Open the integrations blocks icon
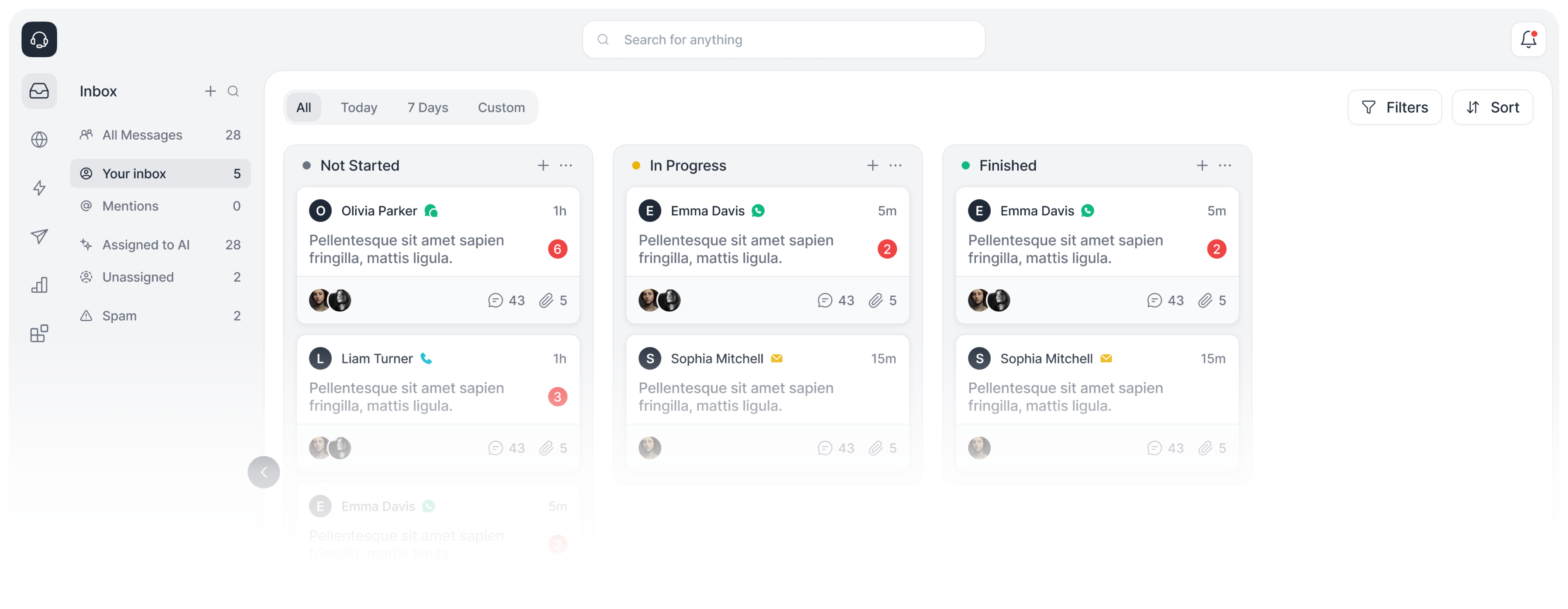The width and height of the screenshot is (1568, 609). point(39,333)
